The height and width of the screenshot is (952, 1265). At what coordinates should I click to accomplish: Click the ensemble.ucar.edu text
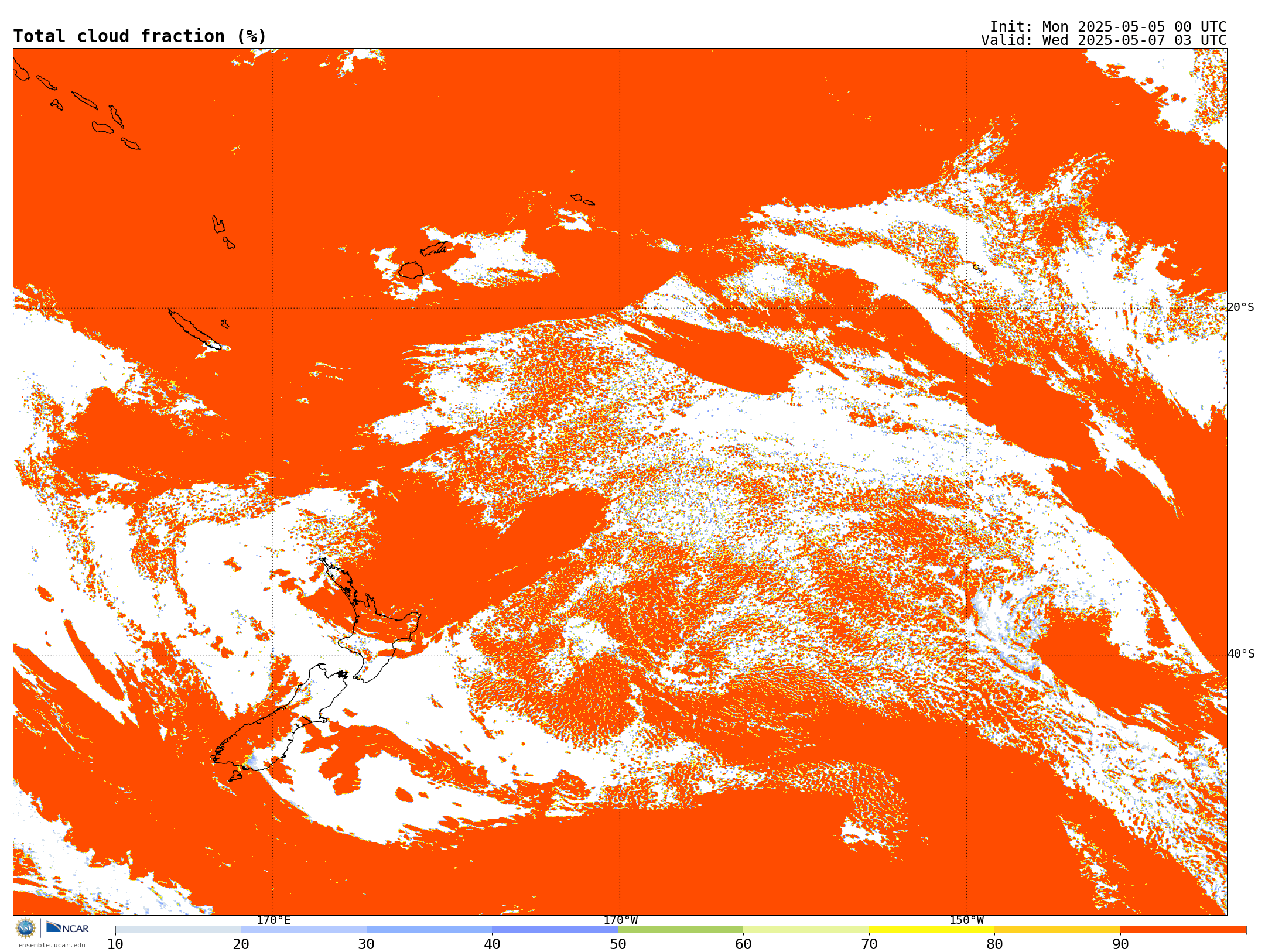(x=52, y=945)
